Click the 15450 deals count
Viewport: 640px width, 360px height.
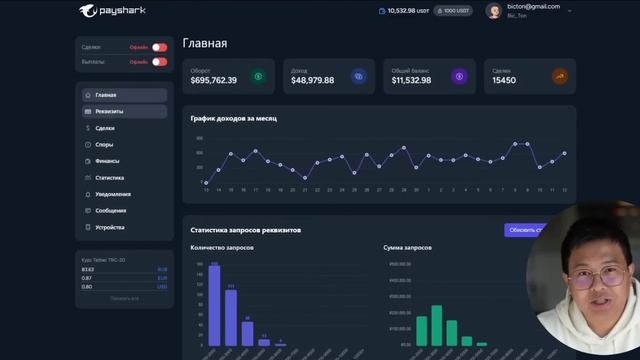coord(504,80)
